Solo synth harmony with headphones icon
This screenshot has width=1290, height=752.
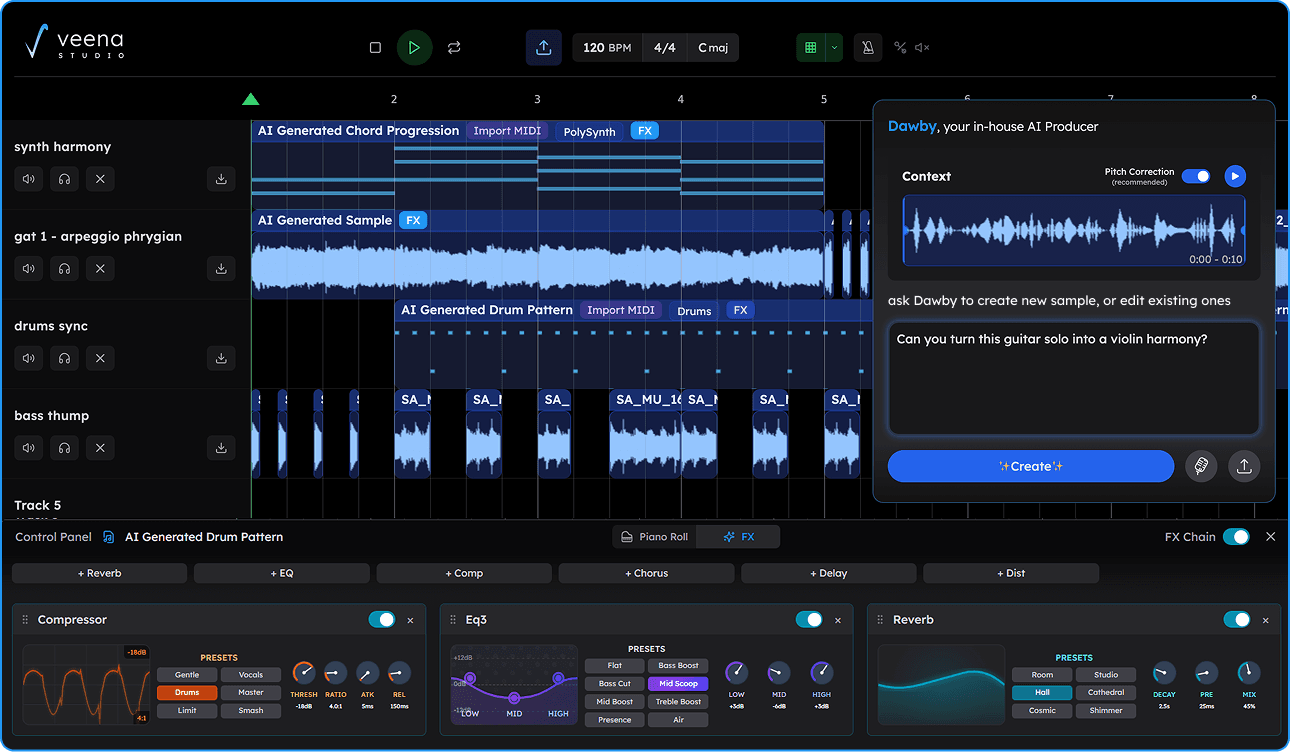64,179
